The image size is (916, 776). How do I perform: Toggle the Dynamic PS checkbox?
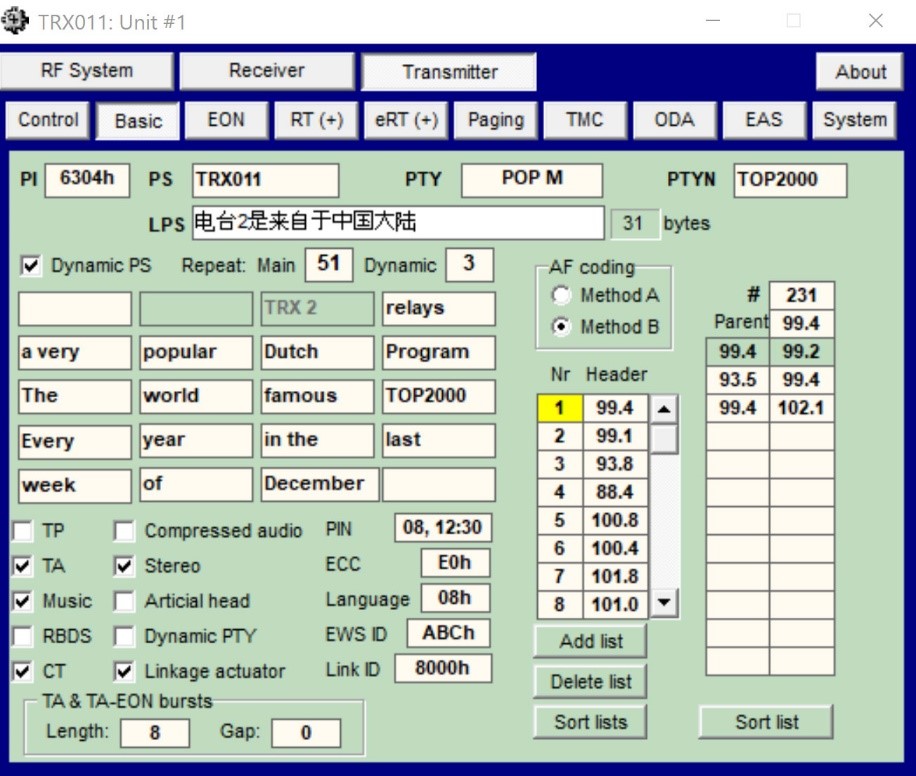coord(32,266)
